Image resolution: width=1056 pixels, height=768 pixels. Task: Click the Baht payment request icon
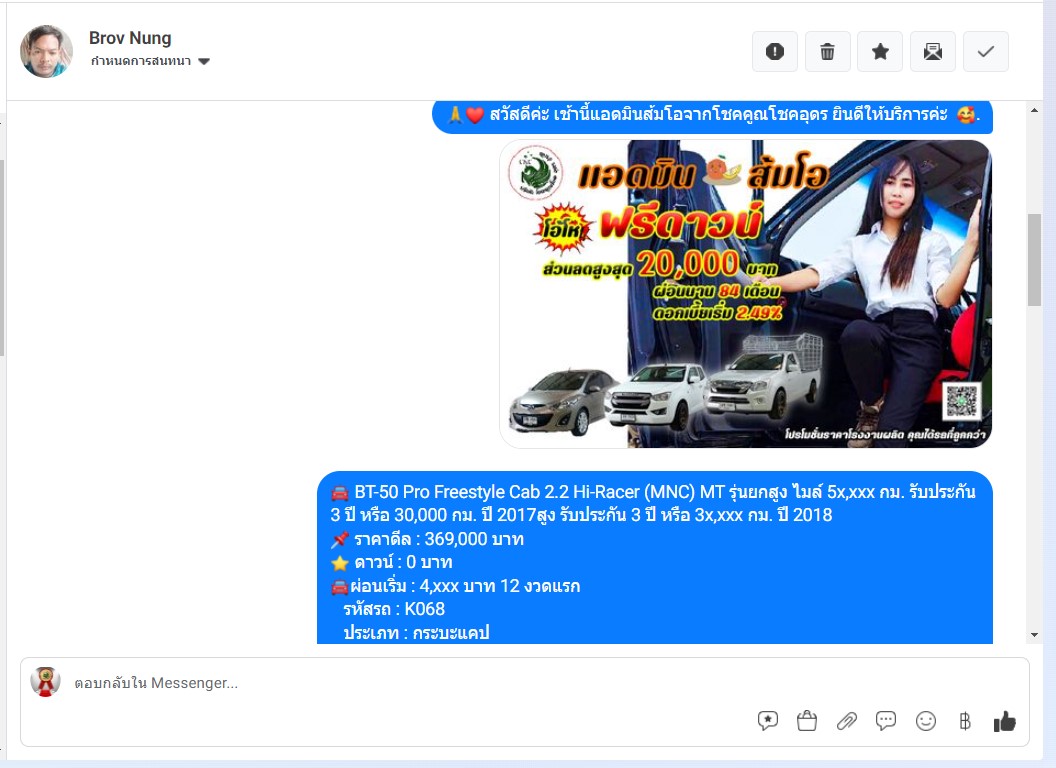pos(965,721)
